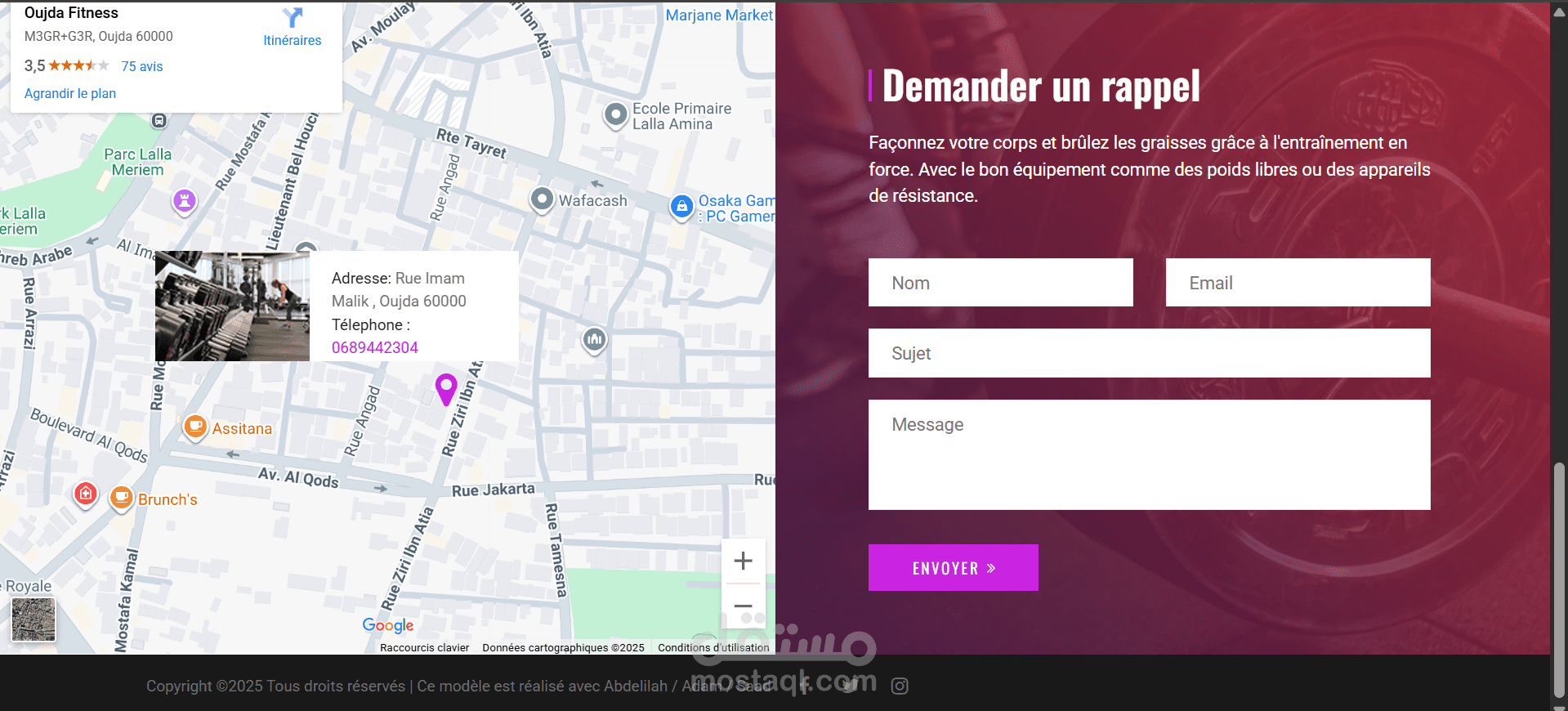Click the Wafacash map marker
1568x711 pixels.
542,199
